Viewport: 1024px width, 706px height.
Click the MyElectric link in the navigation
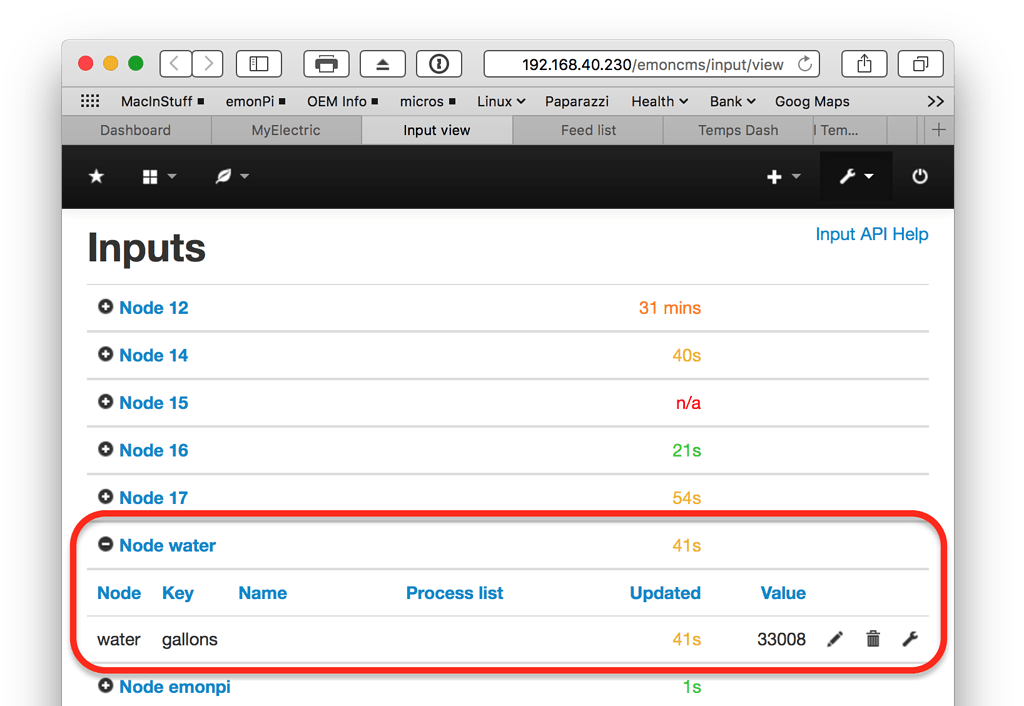(x=286, y=129)
